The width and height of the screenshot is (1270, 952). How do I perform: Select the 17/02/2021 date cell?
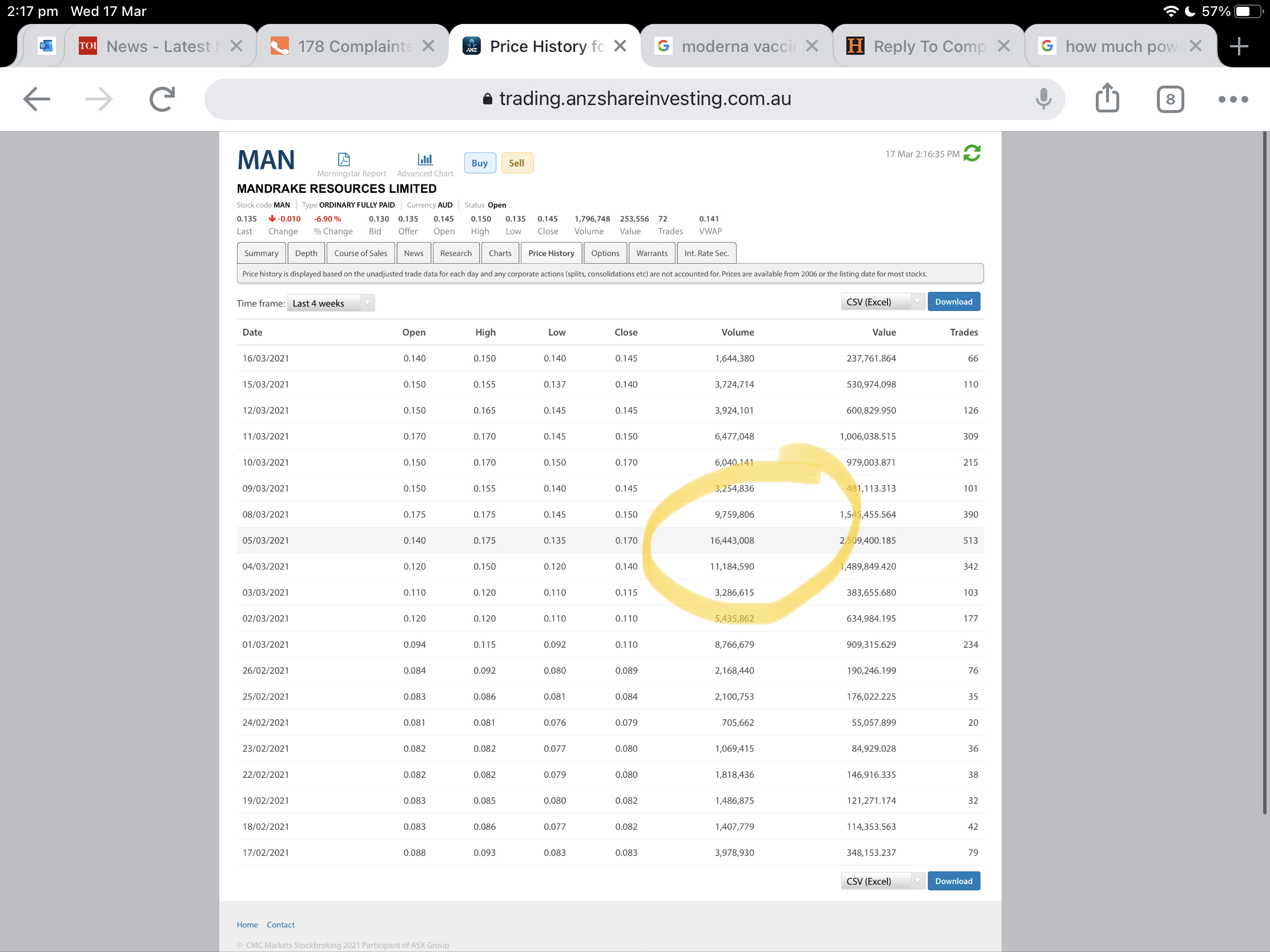click(x=266, y=852)
